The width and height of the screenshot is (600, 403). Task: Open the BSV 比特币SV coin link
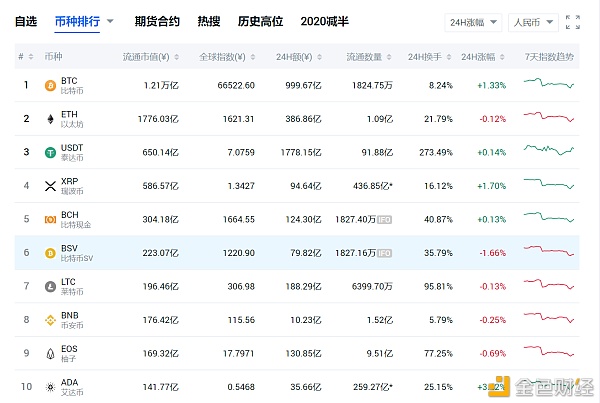(77, 253)
